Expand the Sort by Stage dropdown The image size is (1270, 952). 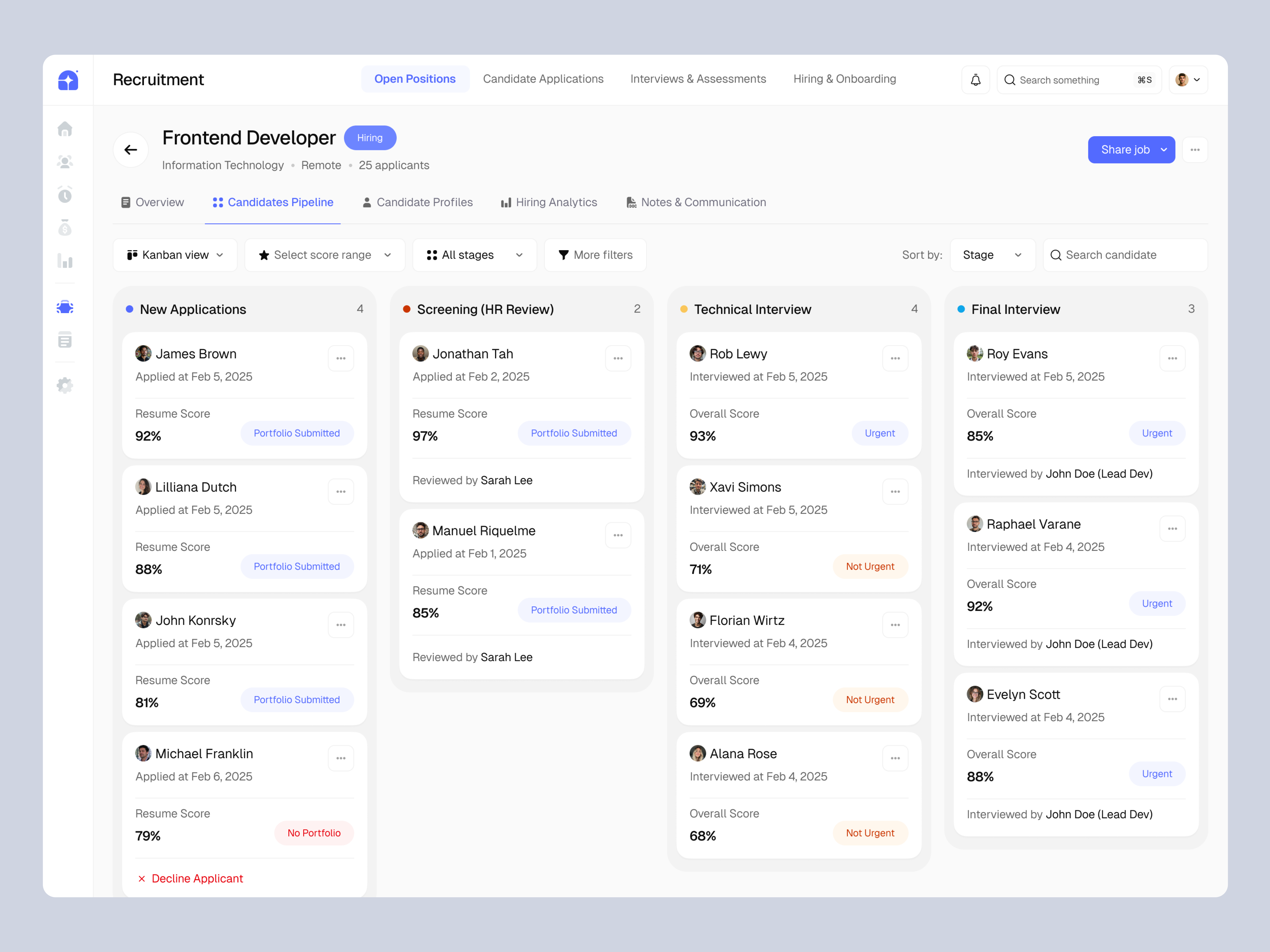(992, 255)
